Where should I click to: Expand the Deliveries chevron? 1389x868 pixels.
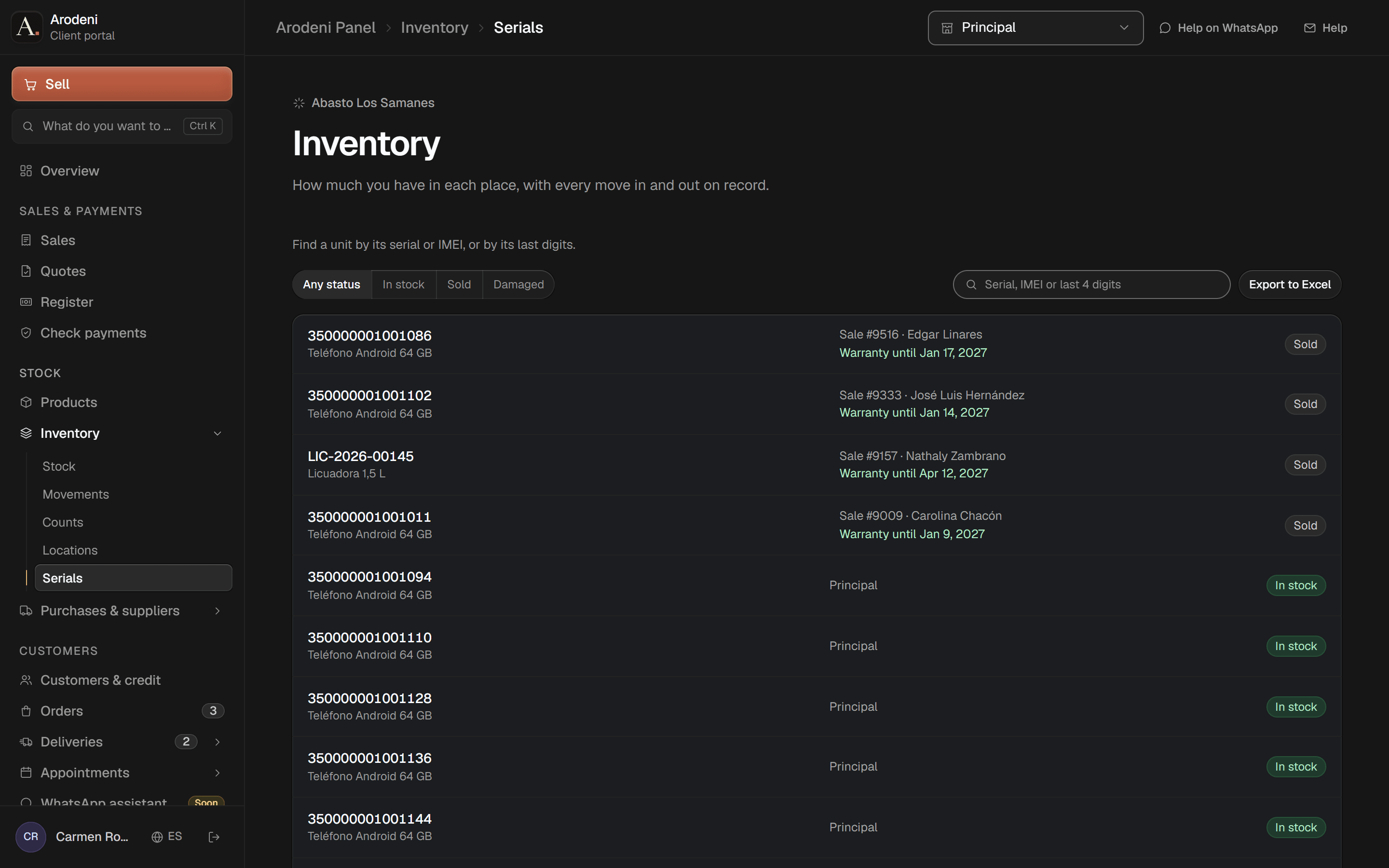coord(218,742)
